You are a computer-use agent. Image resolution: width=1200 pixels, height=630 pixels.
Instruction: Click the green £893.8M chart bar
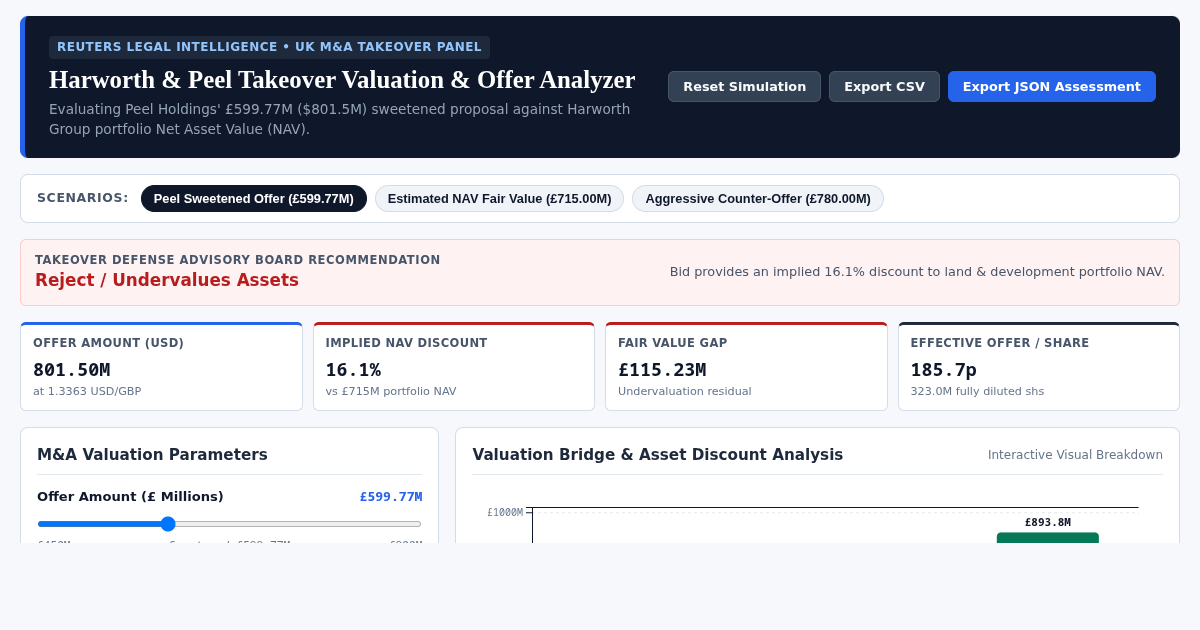1048,538
